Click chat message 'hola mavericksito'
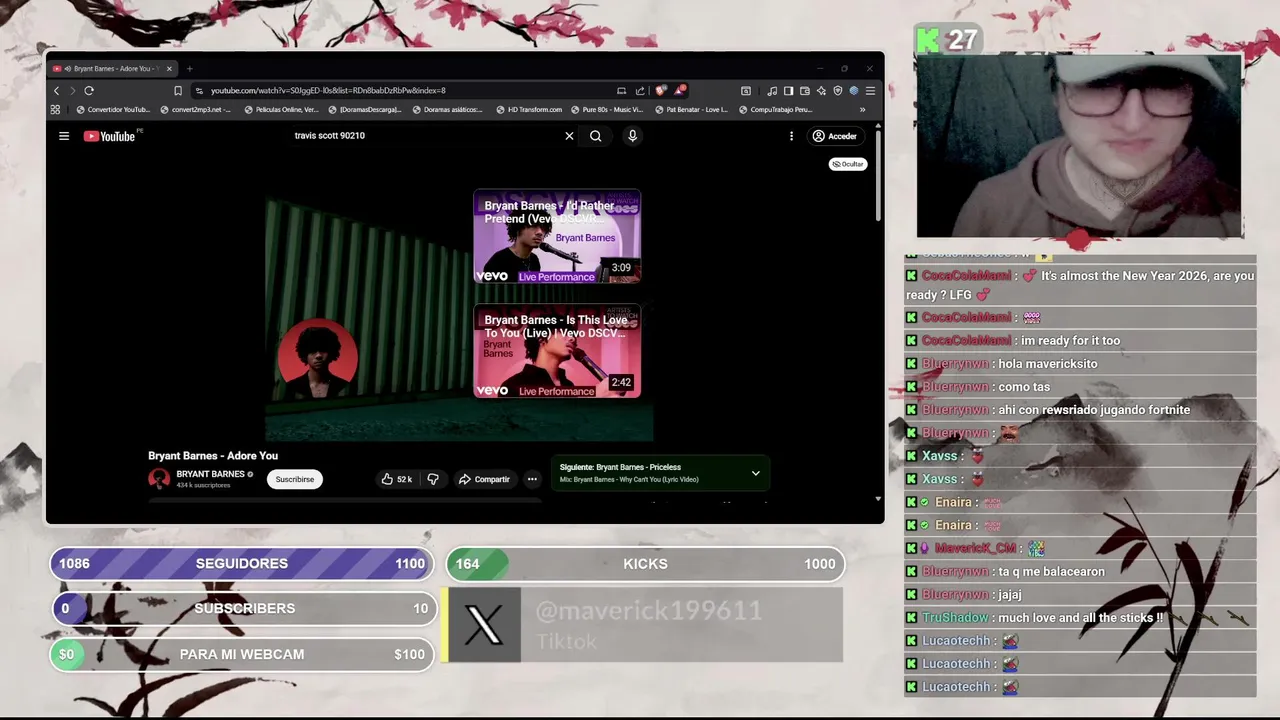This screenshot has height=720, width=1280. pyautogui.click(x=1047, y=364)
